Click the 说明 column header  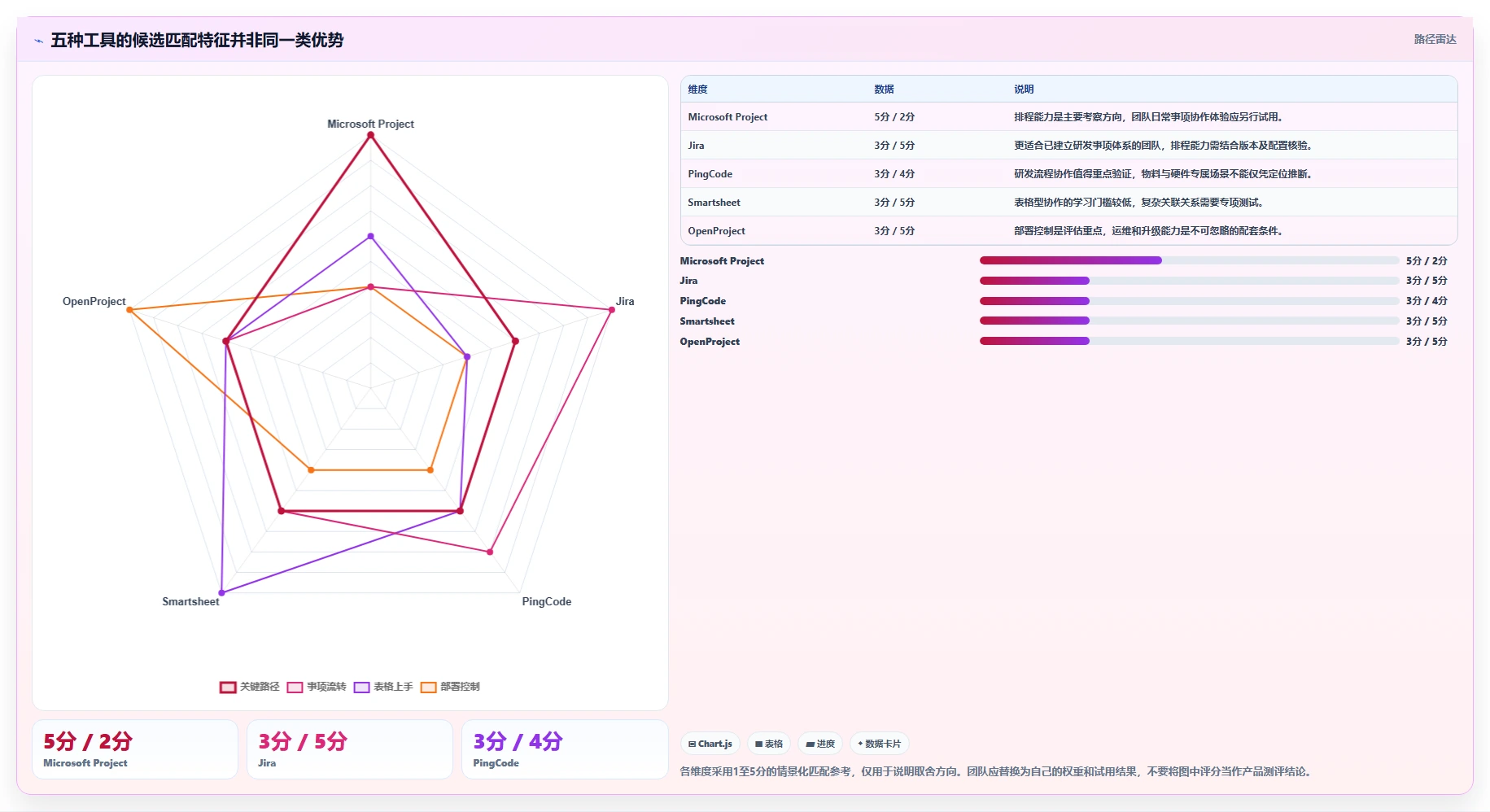pos(1024,89)
